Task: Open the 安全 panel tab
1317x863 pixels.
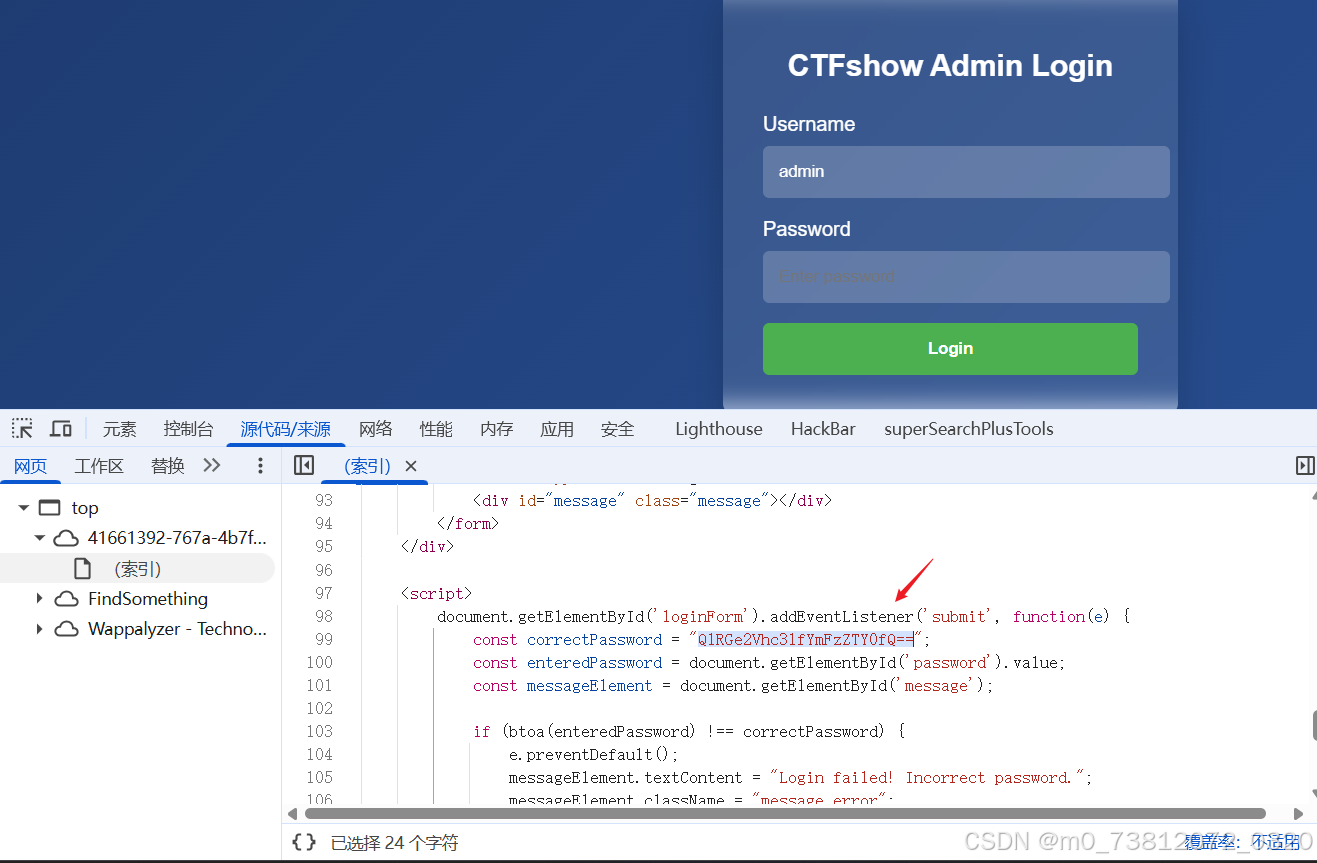Action: click(x=617, y=429)
